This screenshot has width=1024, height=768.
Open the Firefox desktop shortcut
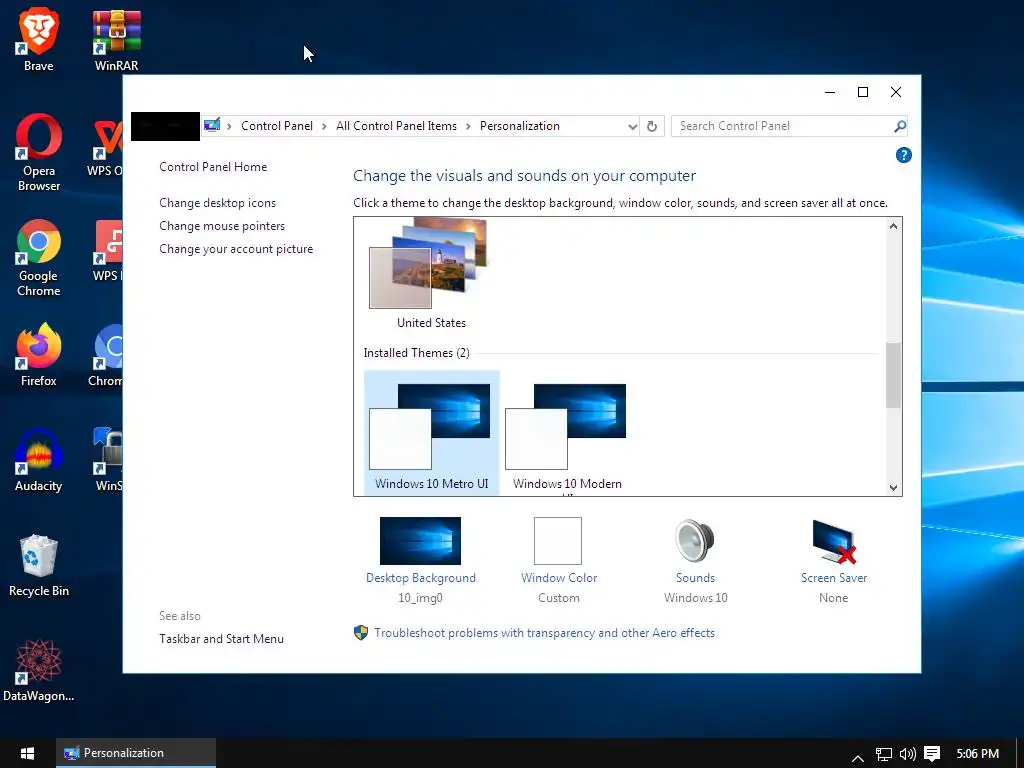pyautogui.click(x=39, y=355)
